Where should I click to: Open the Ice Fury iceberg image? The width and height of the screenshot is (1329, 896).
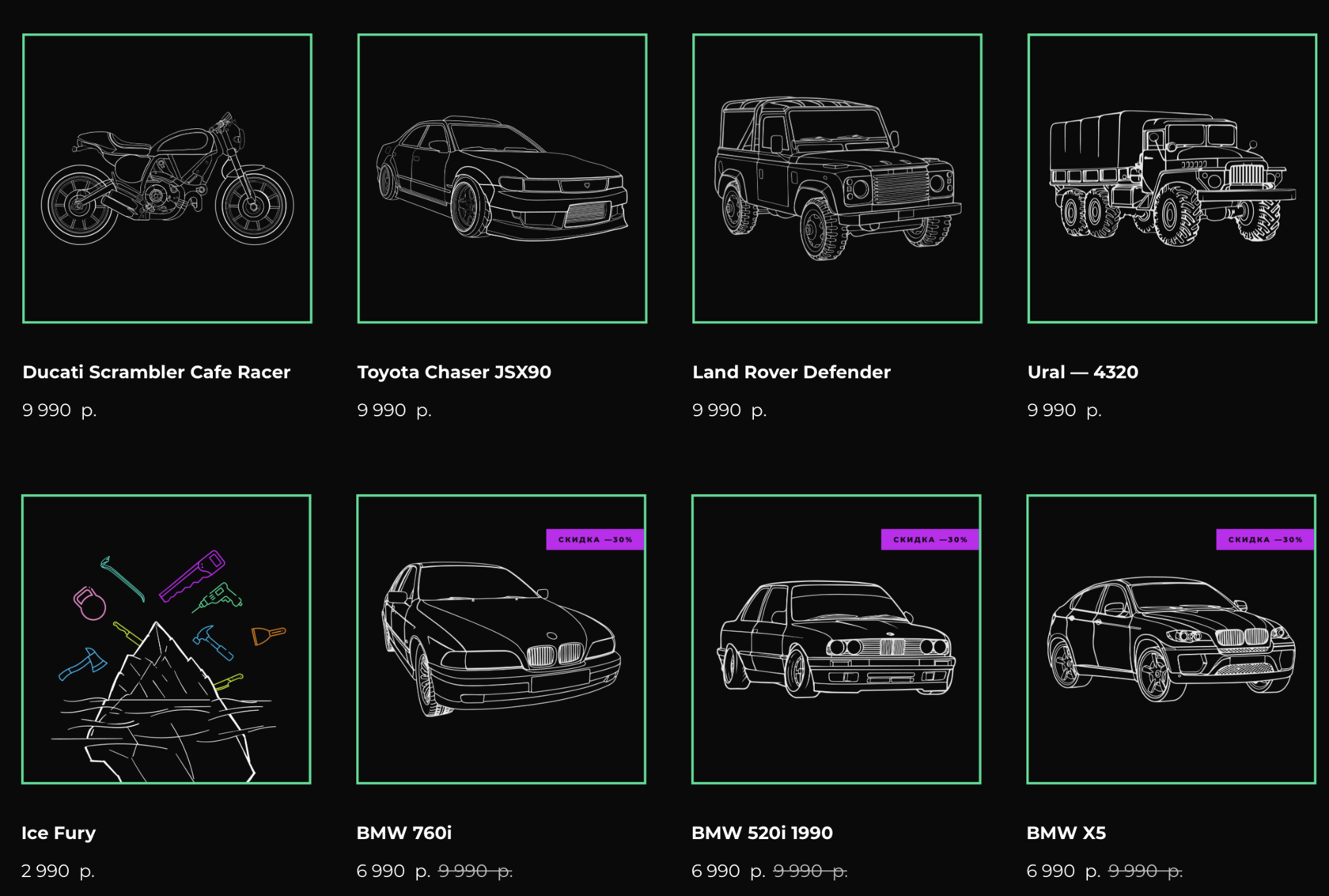(166, 639)
